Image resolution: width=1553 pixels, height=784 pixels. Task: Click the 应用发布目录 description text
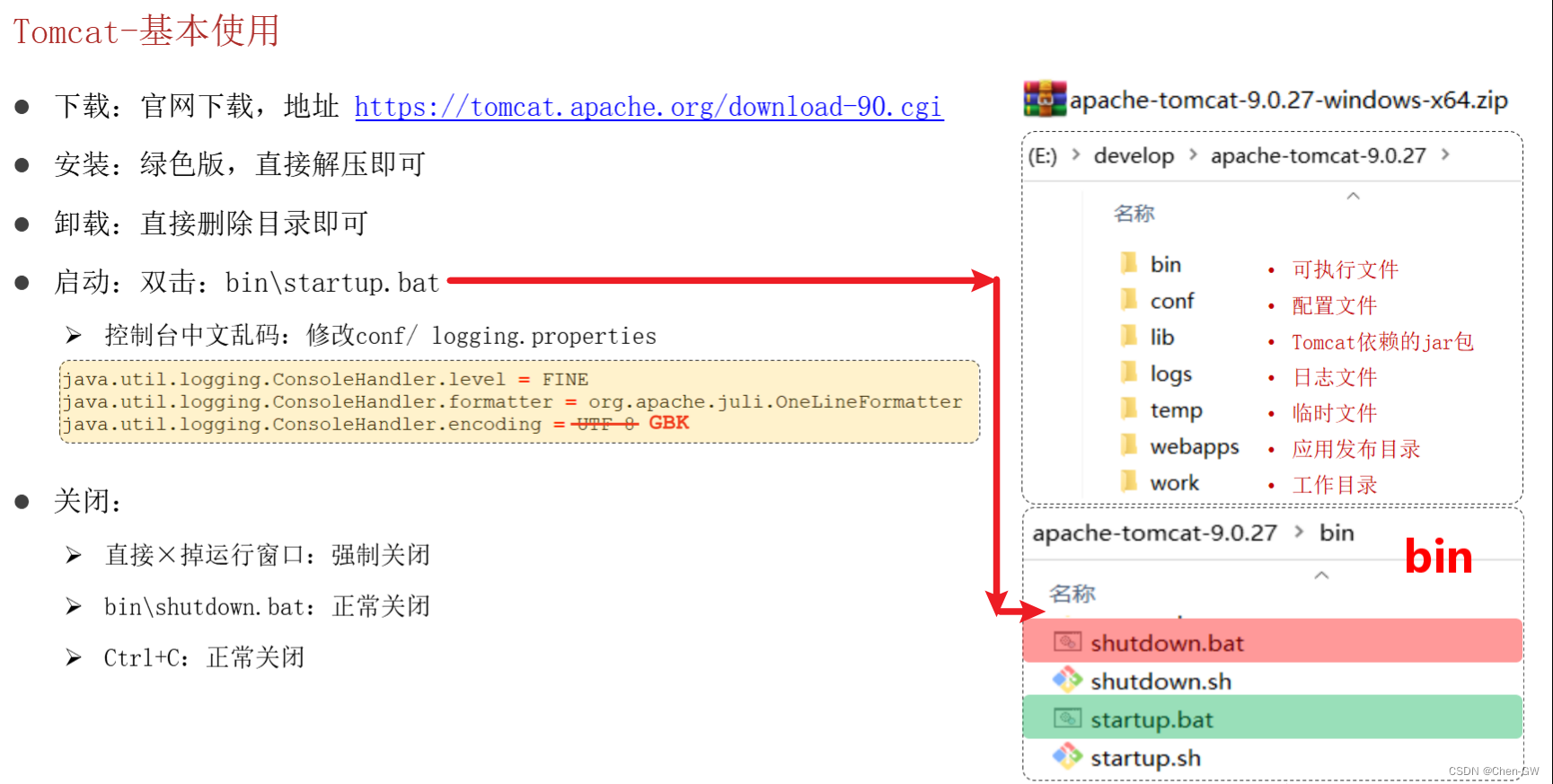1355,449
